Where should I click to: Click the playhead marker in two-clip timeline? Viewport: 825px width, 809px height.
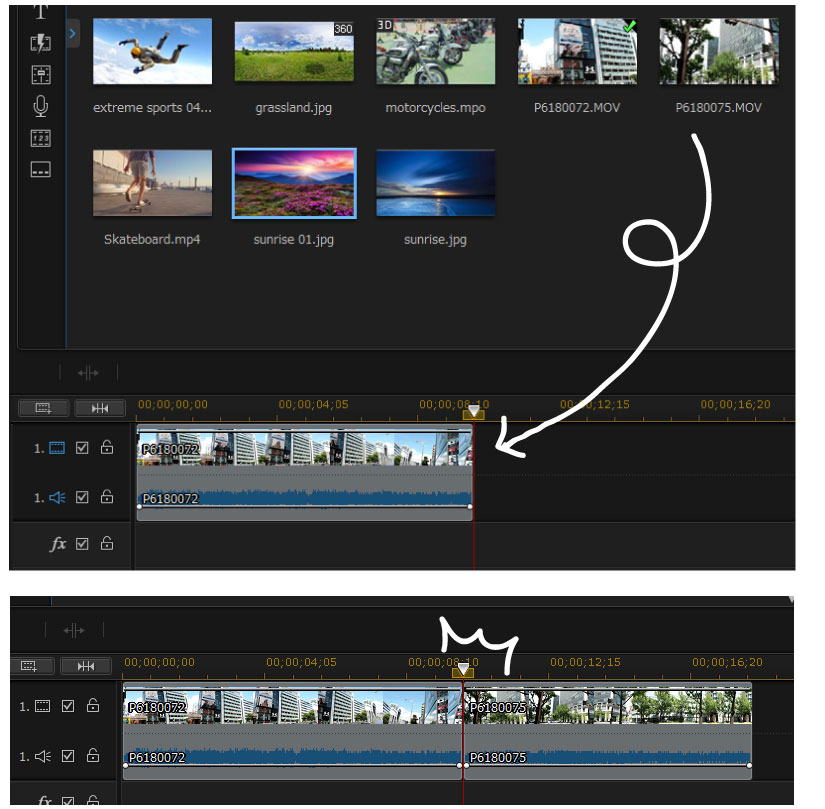click(x=462, y=670)
